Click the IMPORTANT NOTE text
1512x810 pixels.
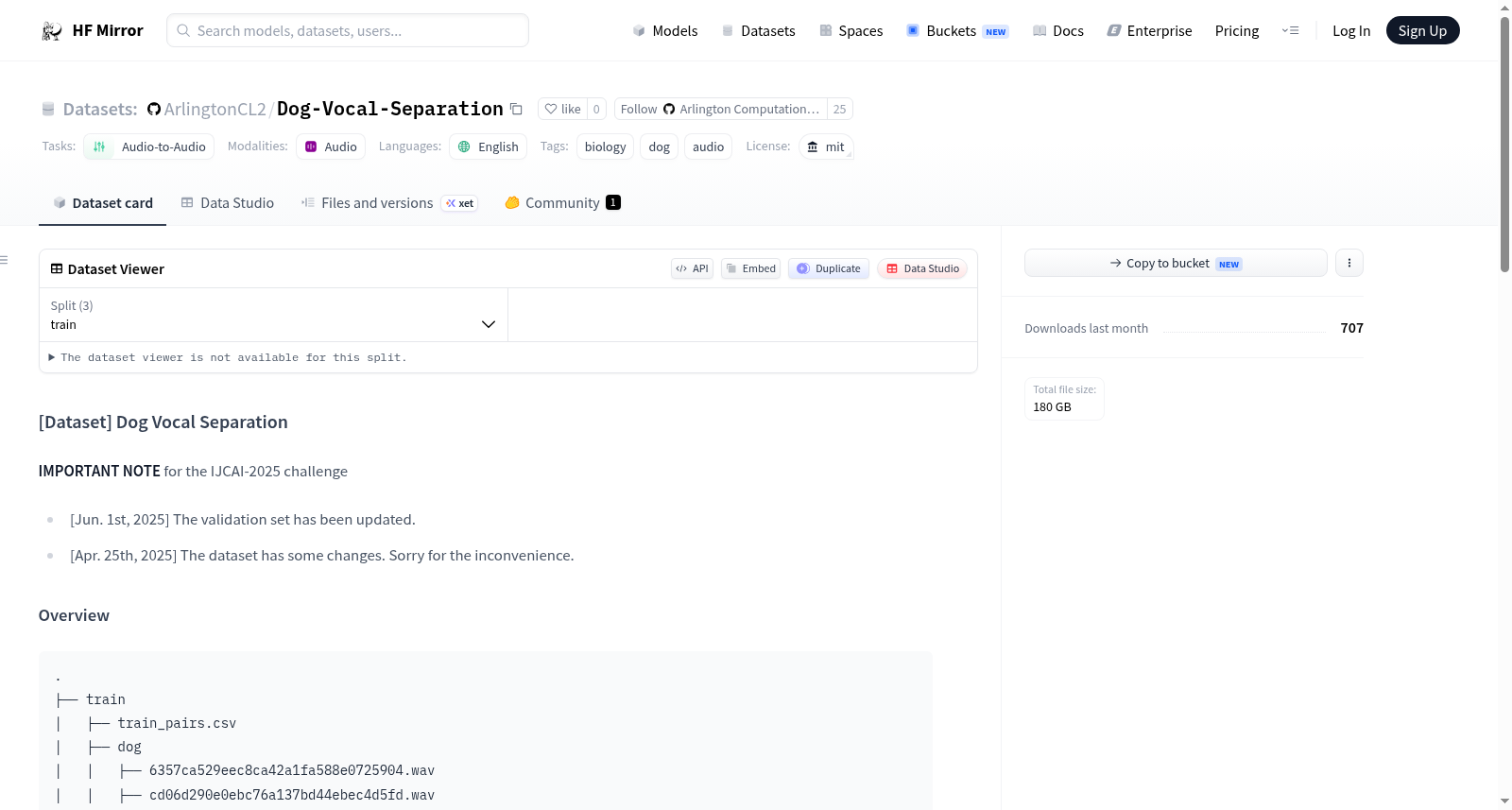tap(99, 471)
